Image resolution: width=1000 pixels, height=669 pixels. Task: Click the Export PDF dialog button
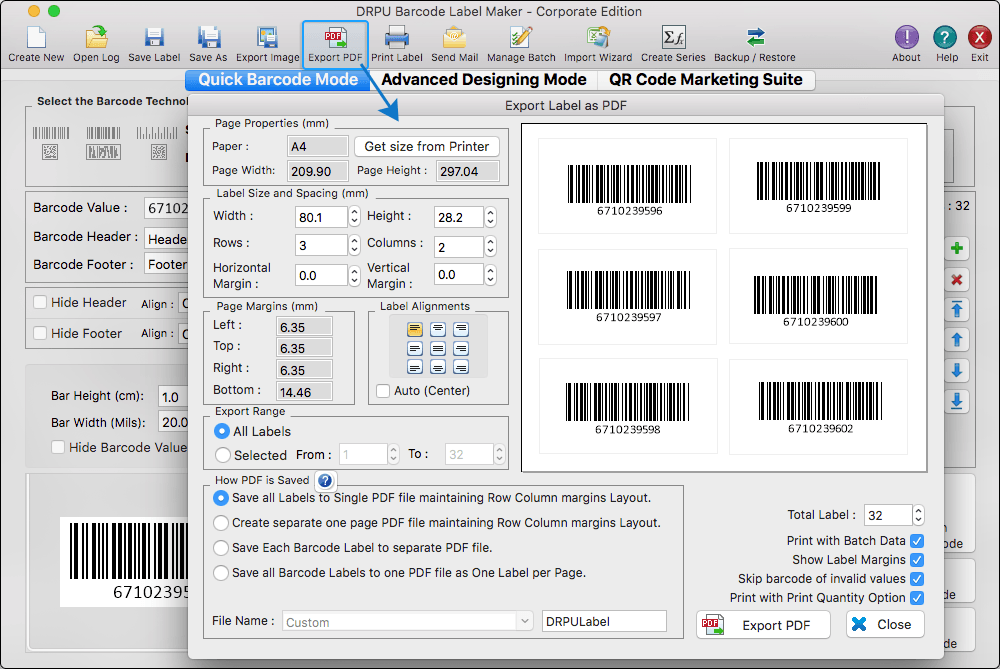(763, 625)
